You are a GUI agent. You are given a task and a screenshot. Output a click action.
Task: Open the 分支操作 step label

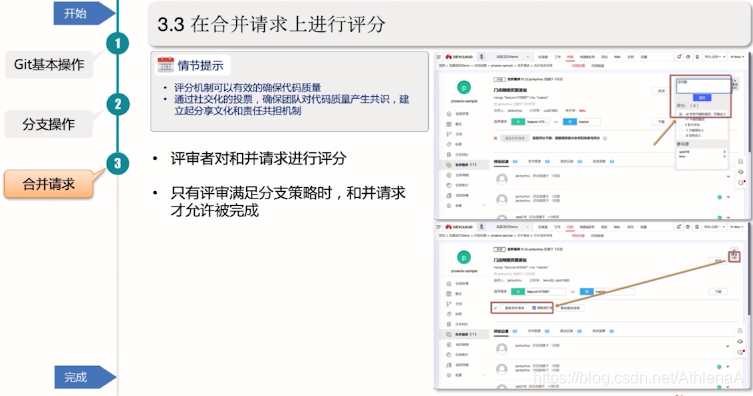49,124
